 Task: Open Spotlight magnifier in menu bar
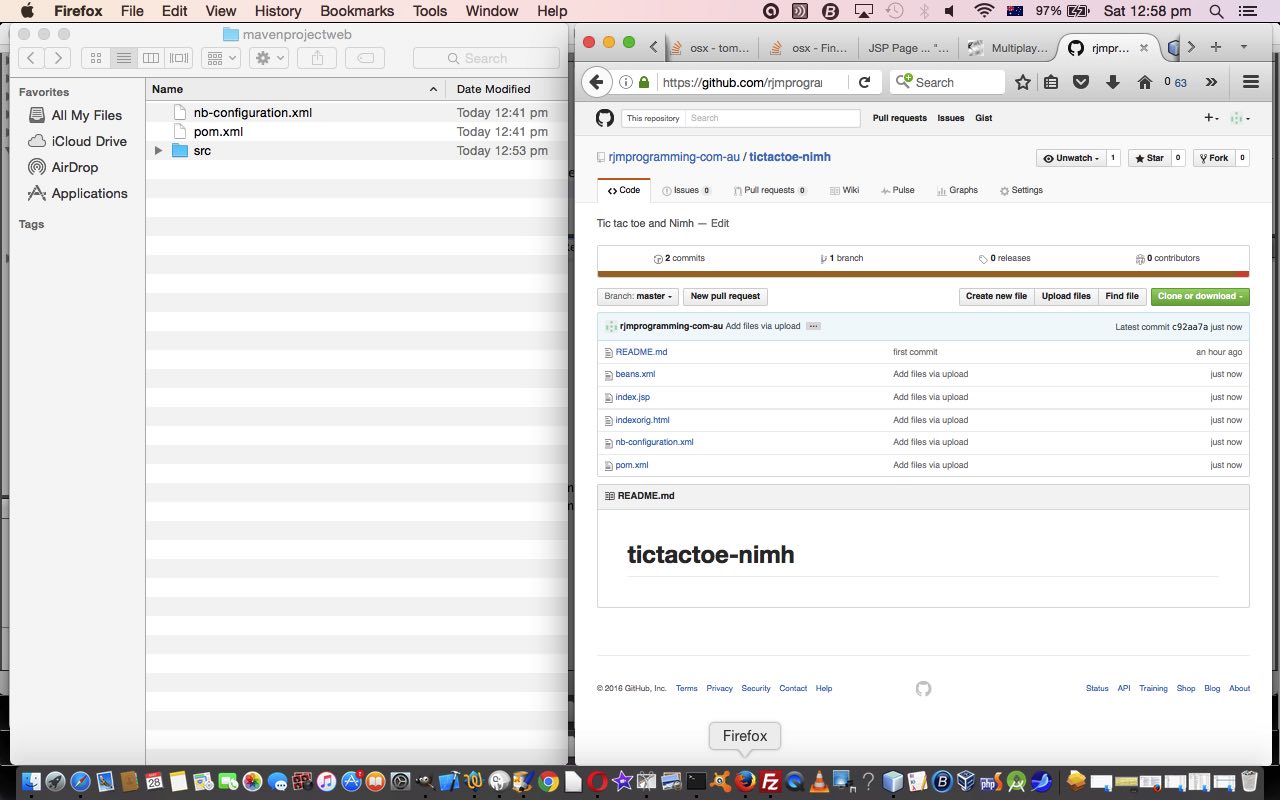point(1216,11)
